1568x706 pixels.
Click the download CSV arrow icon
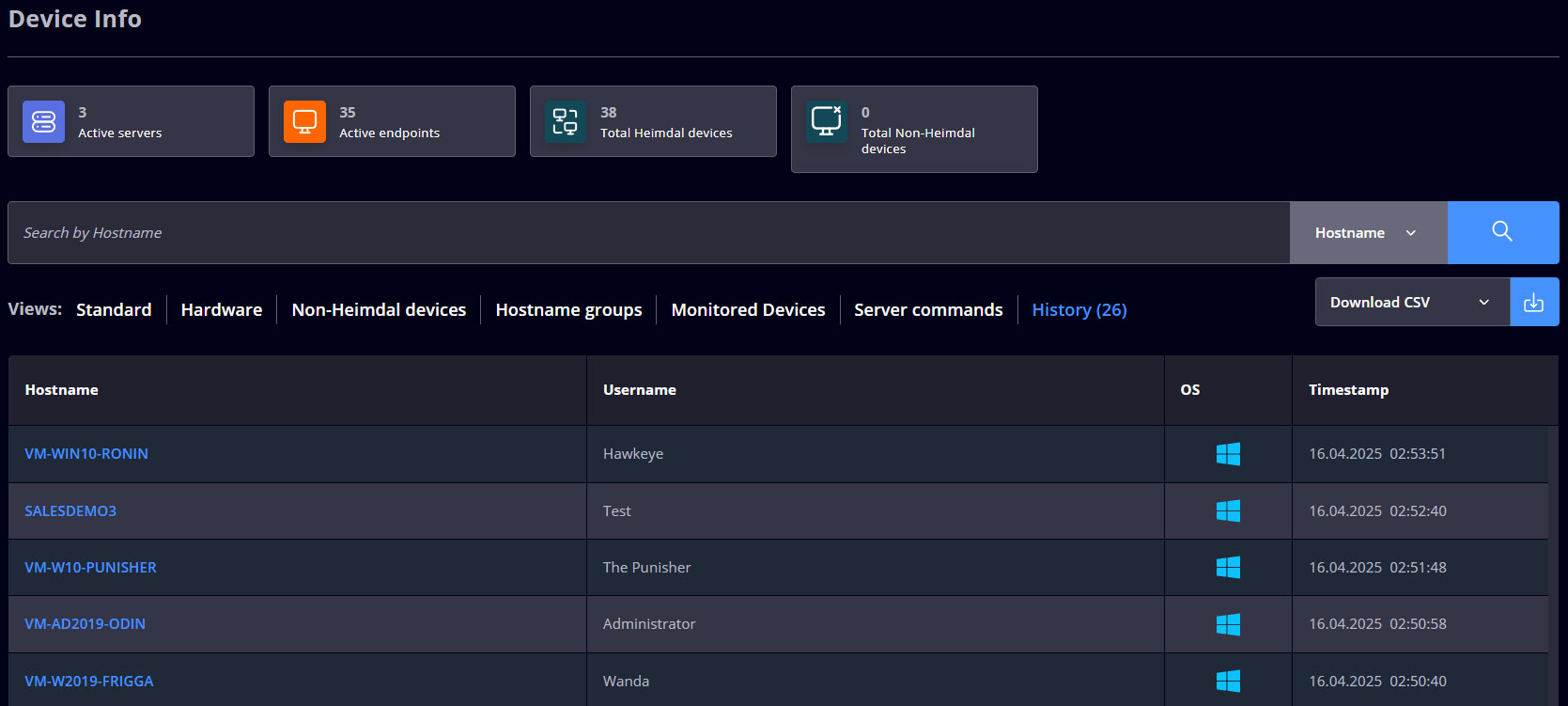[1533, 302]
